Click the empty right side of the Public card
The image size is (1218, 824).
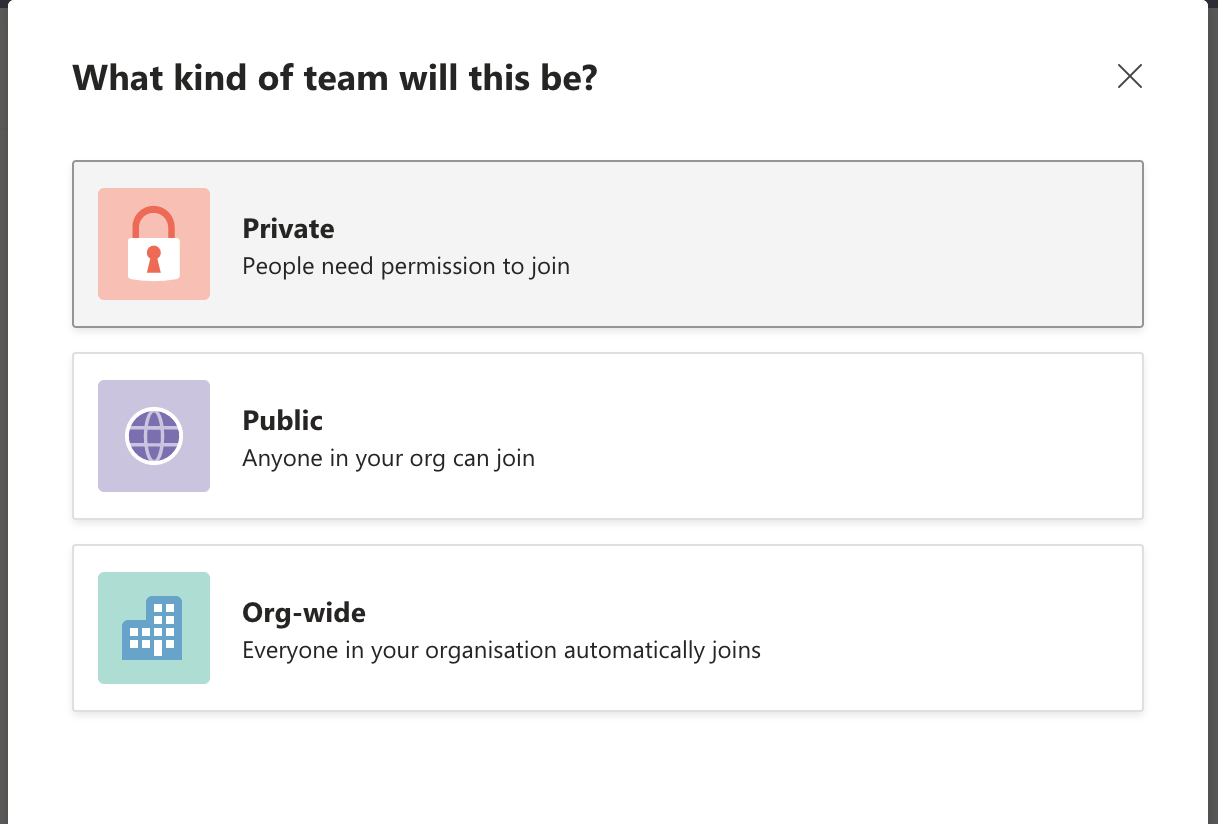coord(950,436)
